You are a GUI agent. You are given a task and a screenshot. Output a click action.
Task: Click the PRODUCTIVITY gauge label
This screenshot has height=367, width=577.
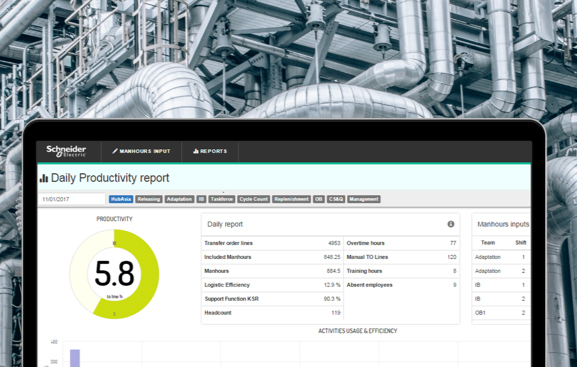pyautogui.click(x=114, y=219)
